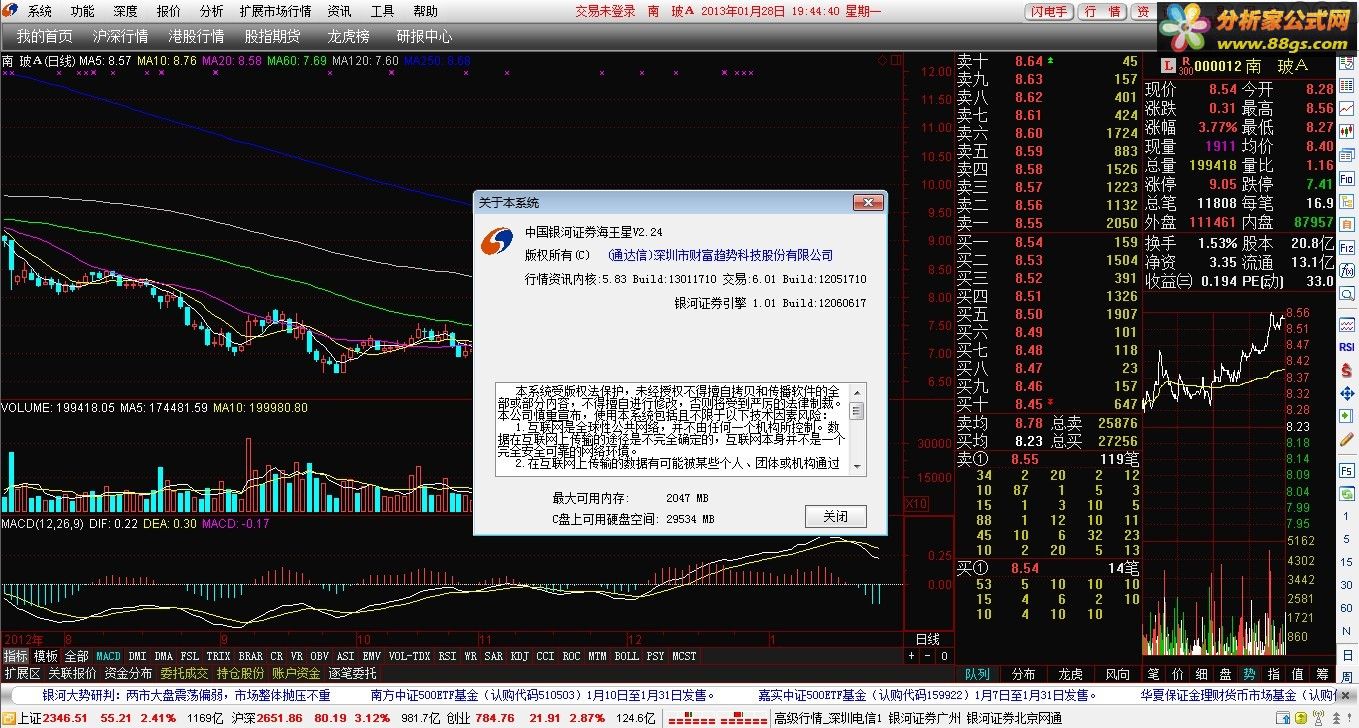Image resolution: width=1359 pixels, height=728 pixels.
Task: Select the MACD indicator tab
Action: point(108,656)
